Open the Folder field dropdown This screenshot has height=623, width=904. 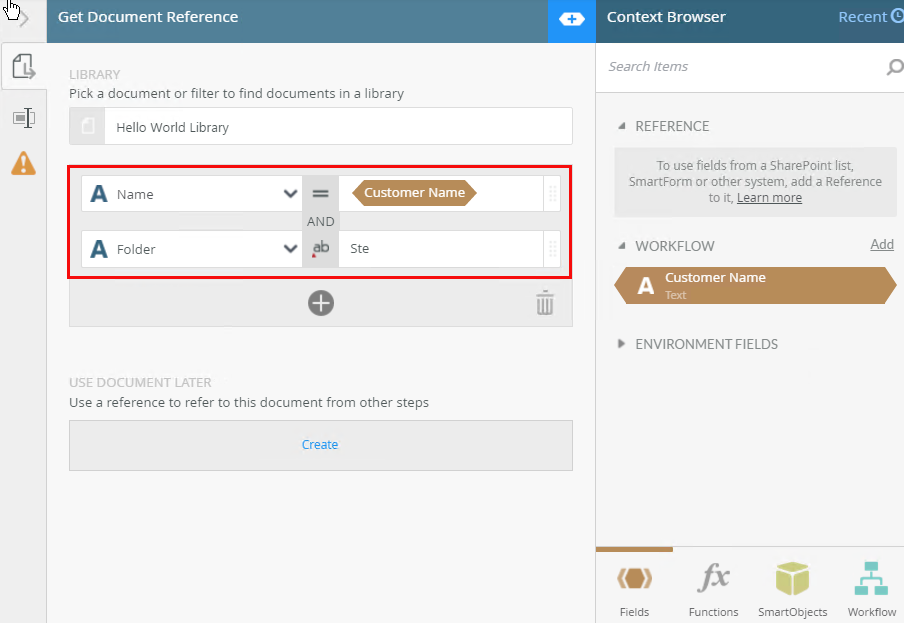click(x=290, y=249)
